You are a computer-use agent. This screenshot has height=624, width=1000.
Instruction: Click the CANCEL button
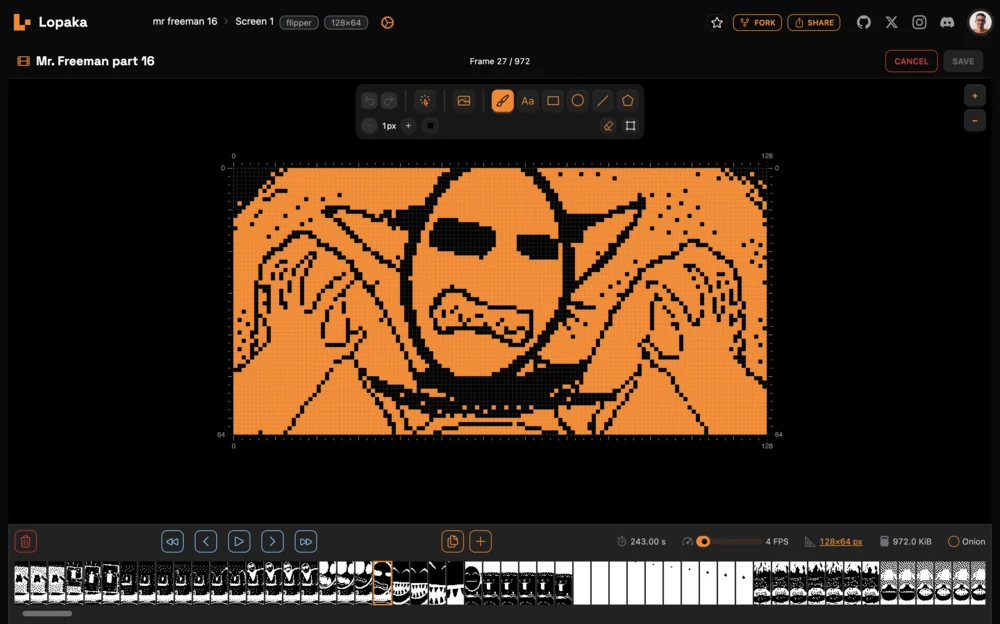click(911, 61)
